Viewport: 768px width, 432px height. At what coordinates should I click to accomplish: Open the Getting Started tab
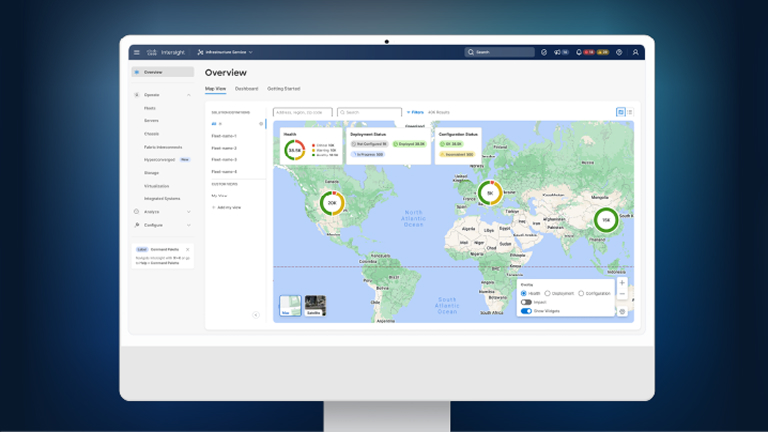coord(283,89)
